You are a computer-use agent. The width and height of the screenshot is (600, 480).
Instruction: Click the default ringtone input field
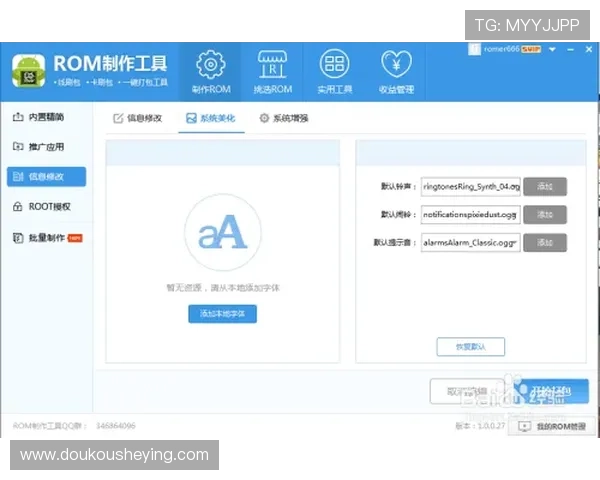[471, 186]
